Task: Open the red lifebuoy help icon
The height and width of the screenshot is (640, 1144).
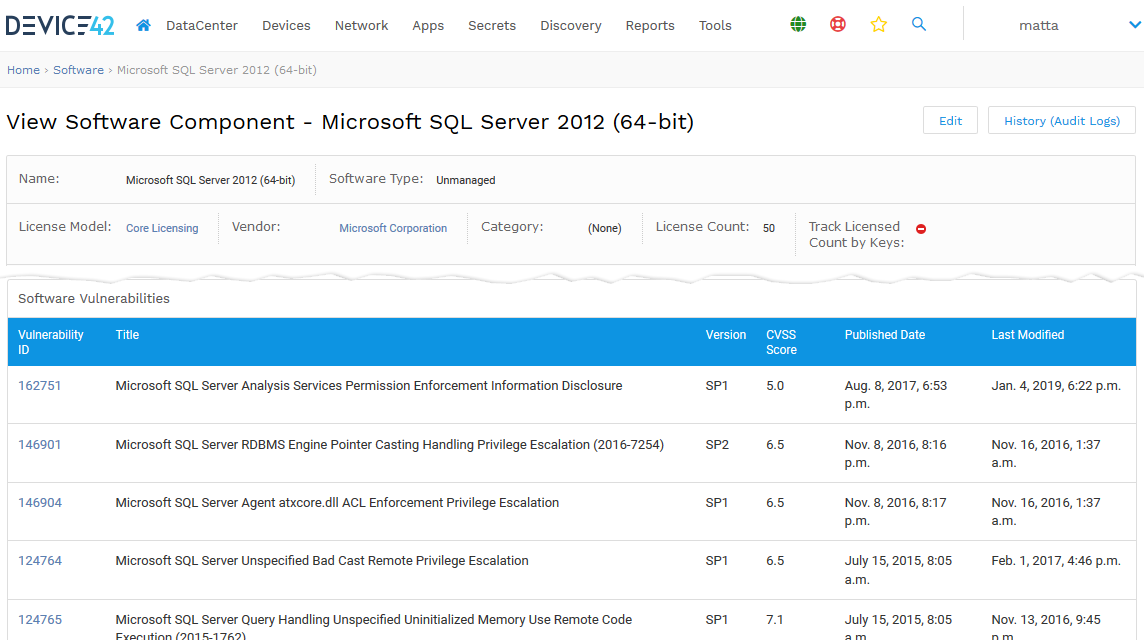Action: pos(838,25)
